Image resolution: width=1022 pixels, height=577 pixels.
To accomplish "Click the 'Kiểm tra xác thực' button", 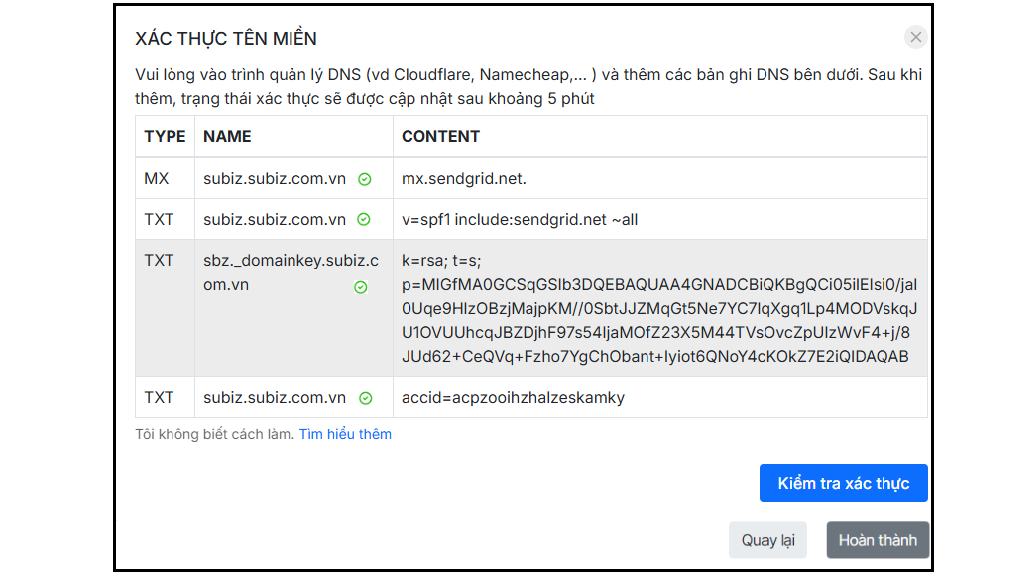I will click(843, 483).
